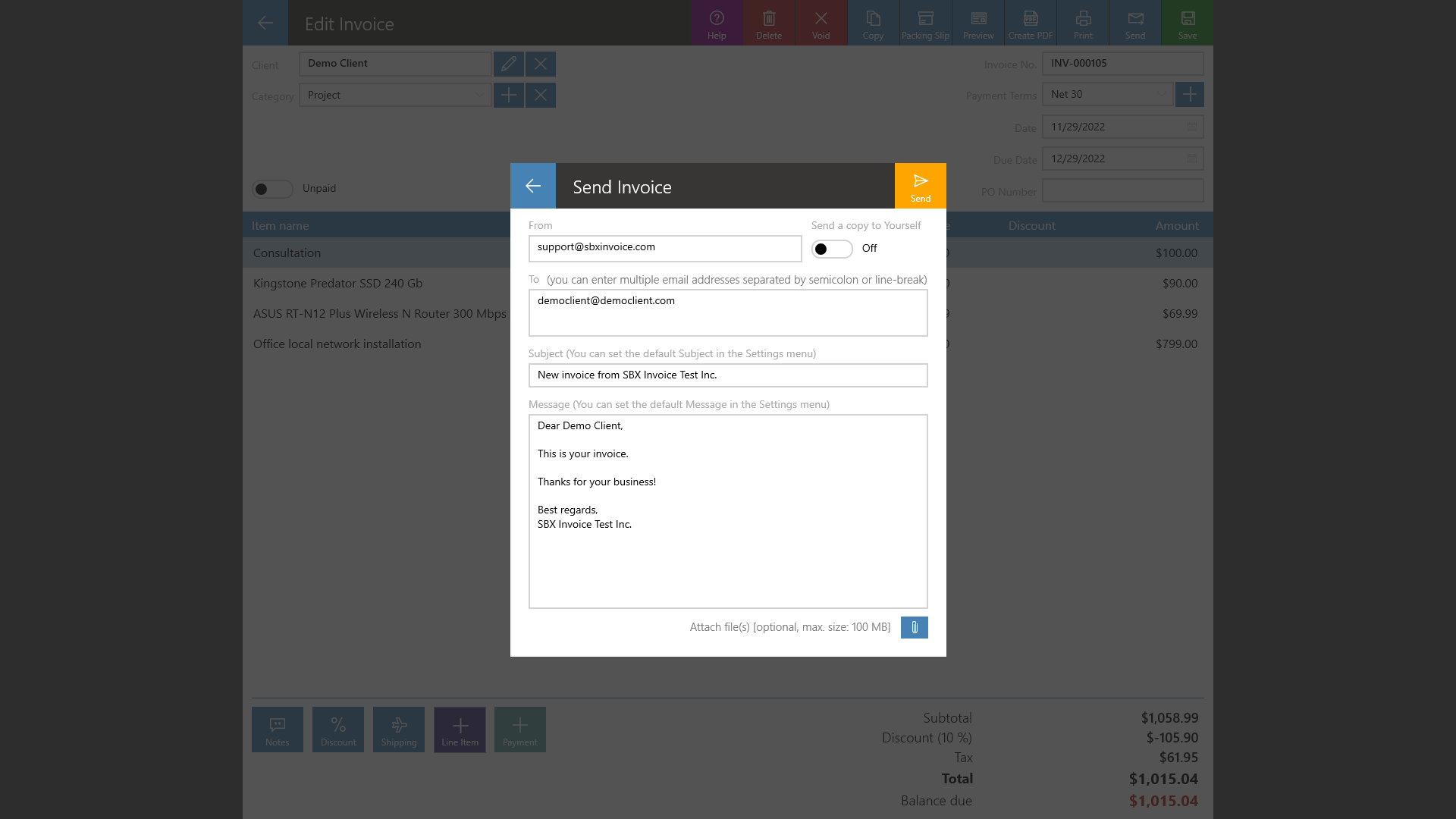Add a new Line Item
The image size is (1456, 819).
coord(460,730)
